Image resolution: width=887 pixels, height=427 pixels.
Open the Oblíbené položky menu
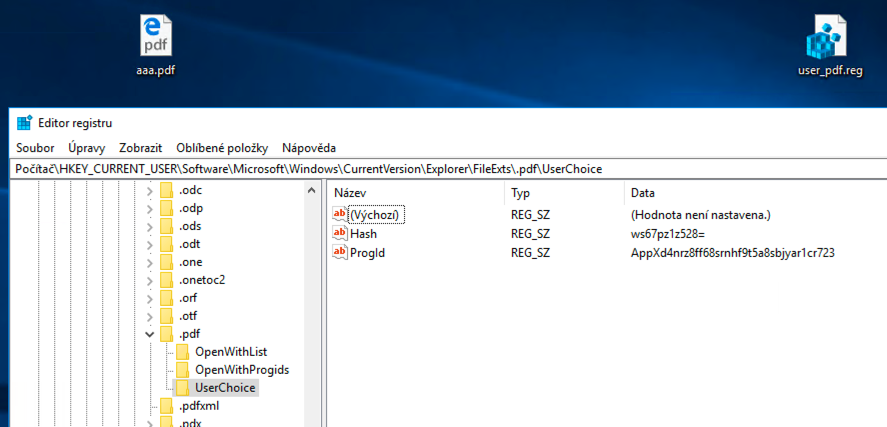coord(222,148)
